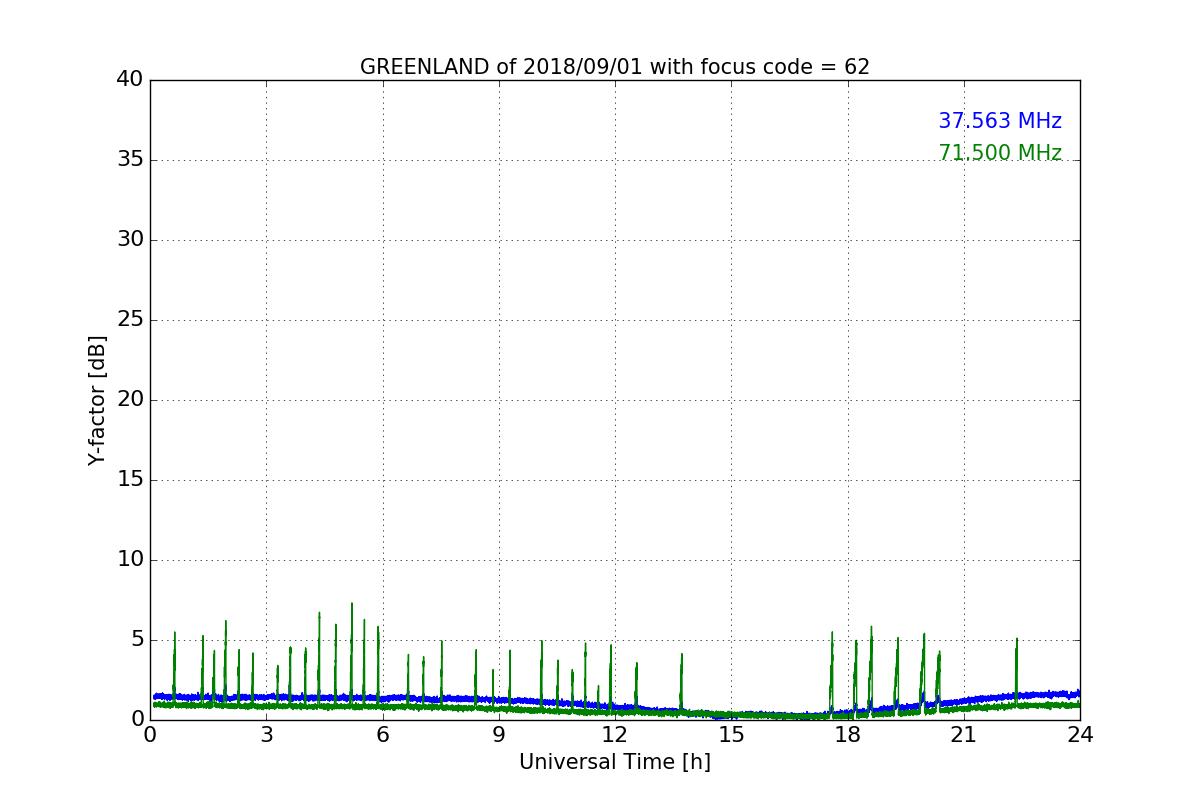Click the plot title mentioning GREENLAND
Viewport: 1200px width, 800px height.
[614, 67]
